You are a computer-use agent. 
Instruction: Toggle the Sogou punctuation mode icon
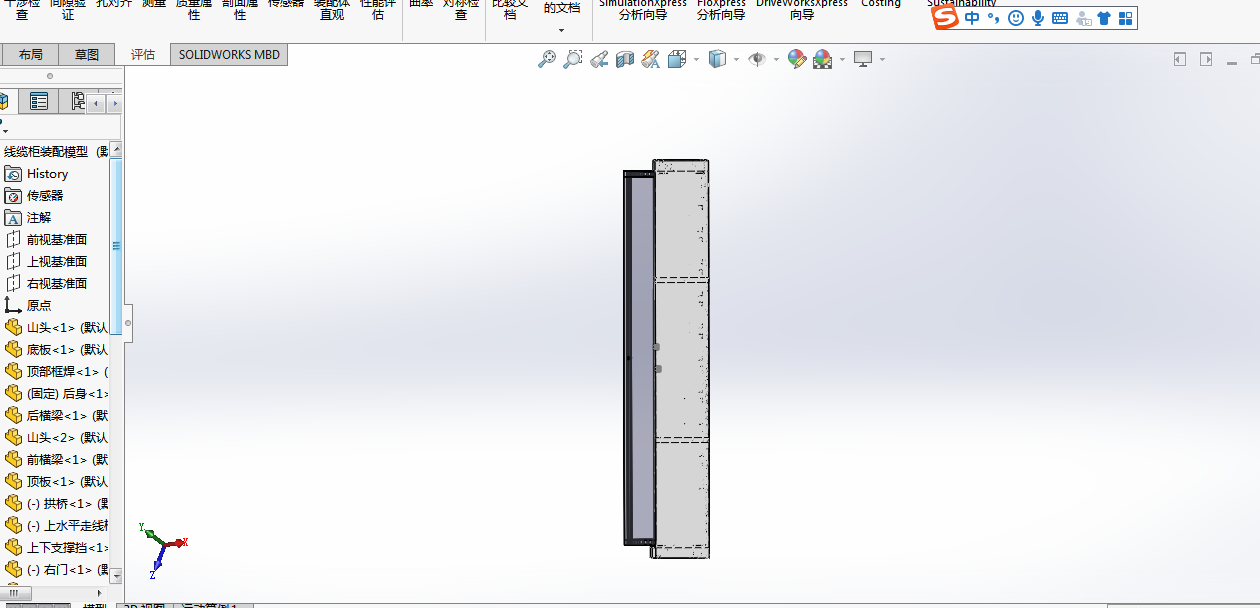click(x=993, y=18)
